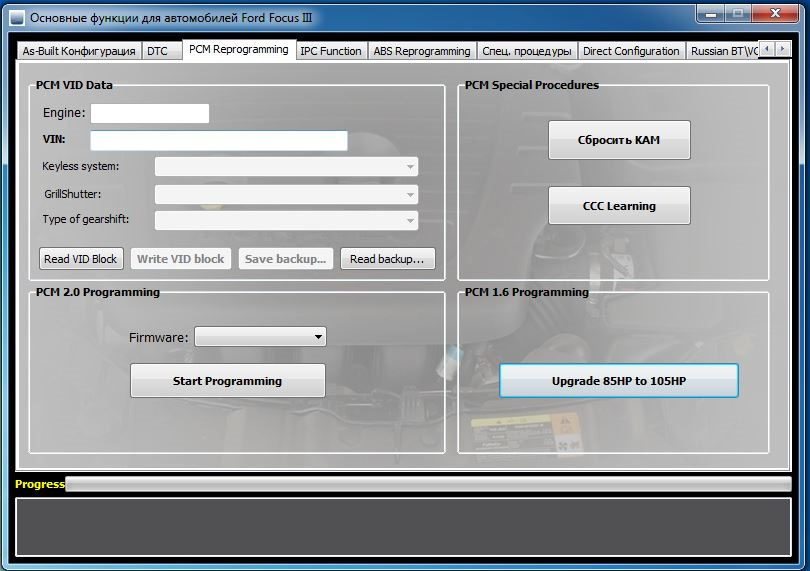The image size is (810, 571).
Task: Click the Start Programming button
Action: tap(228, 381)
